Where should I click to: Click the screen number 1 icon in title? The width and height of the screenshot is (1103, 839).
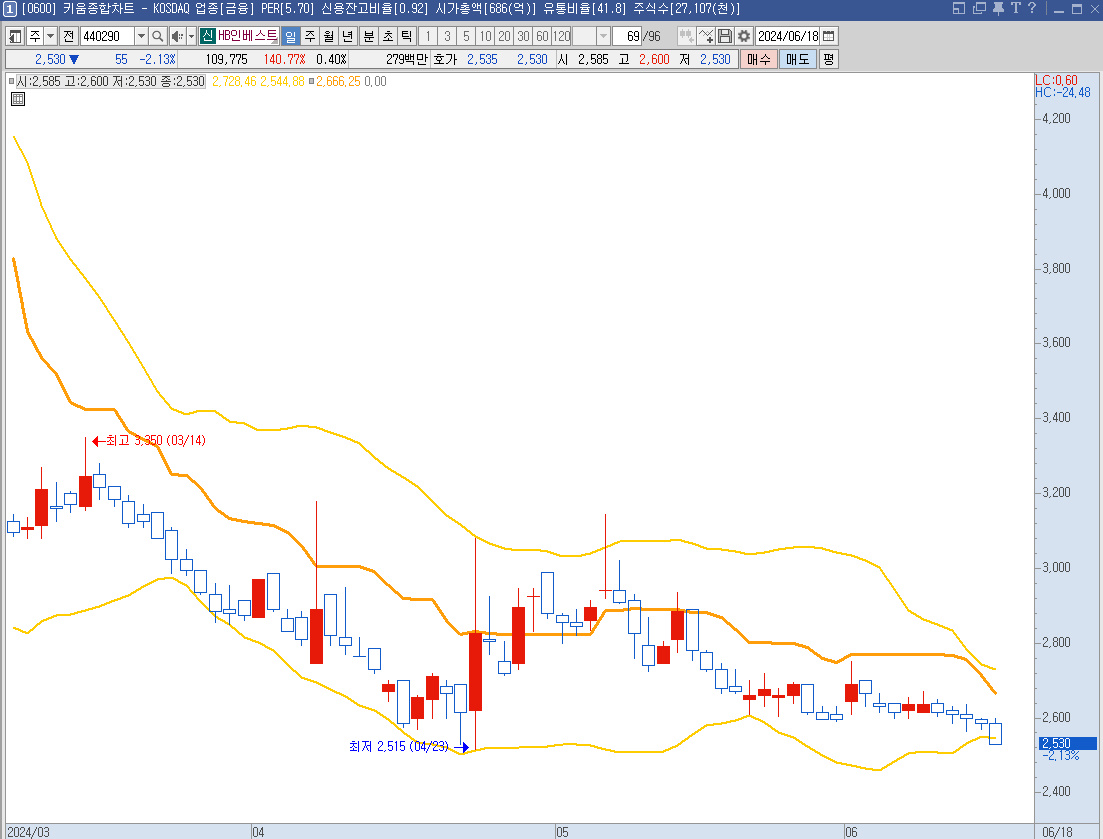coord(10,8)
